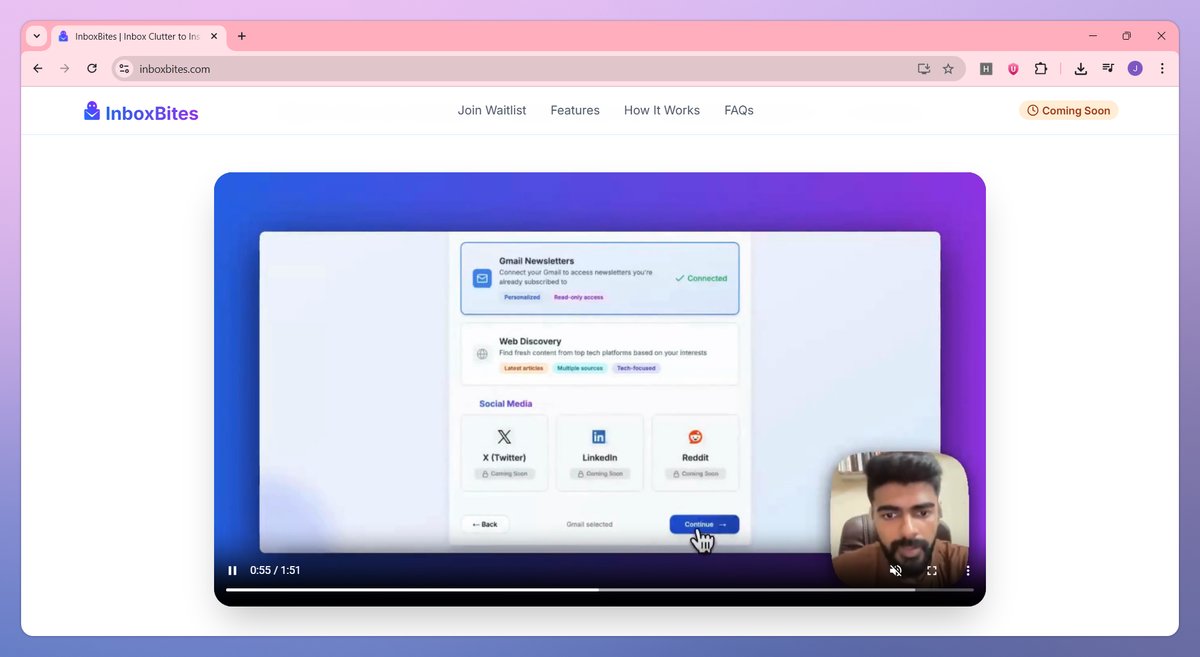
Task: Click the green Connected status text
Action: coord(701,278)
